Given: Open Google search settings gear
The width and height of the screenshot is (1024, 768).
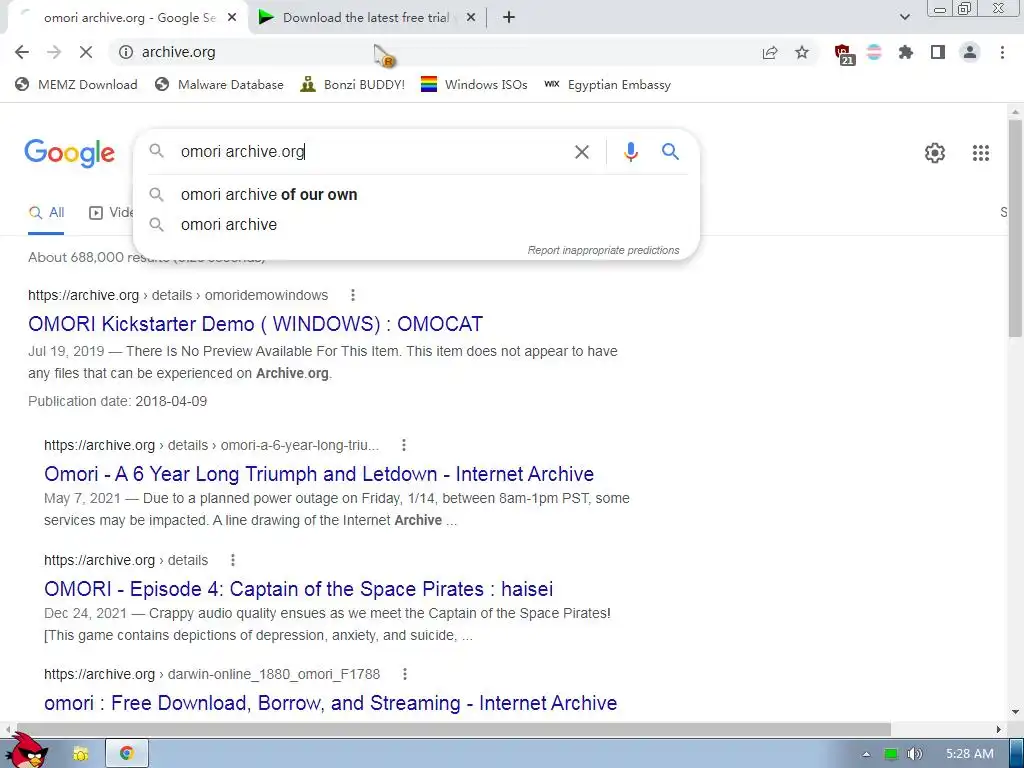Looking at the screenshot, I should pos(935,153).
